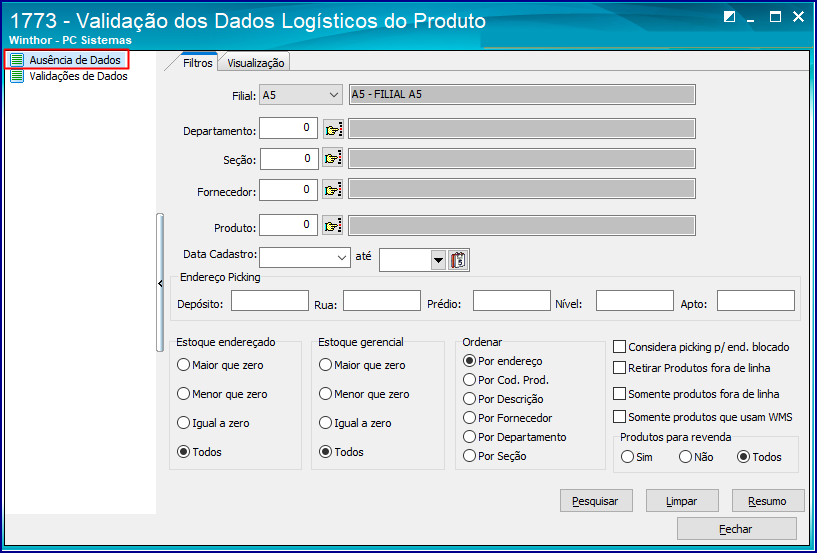This screenshot has height=553, width=817.
Task: Order results Por Fornecedor
Action: coord(469,418)
